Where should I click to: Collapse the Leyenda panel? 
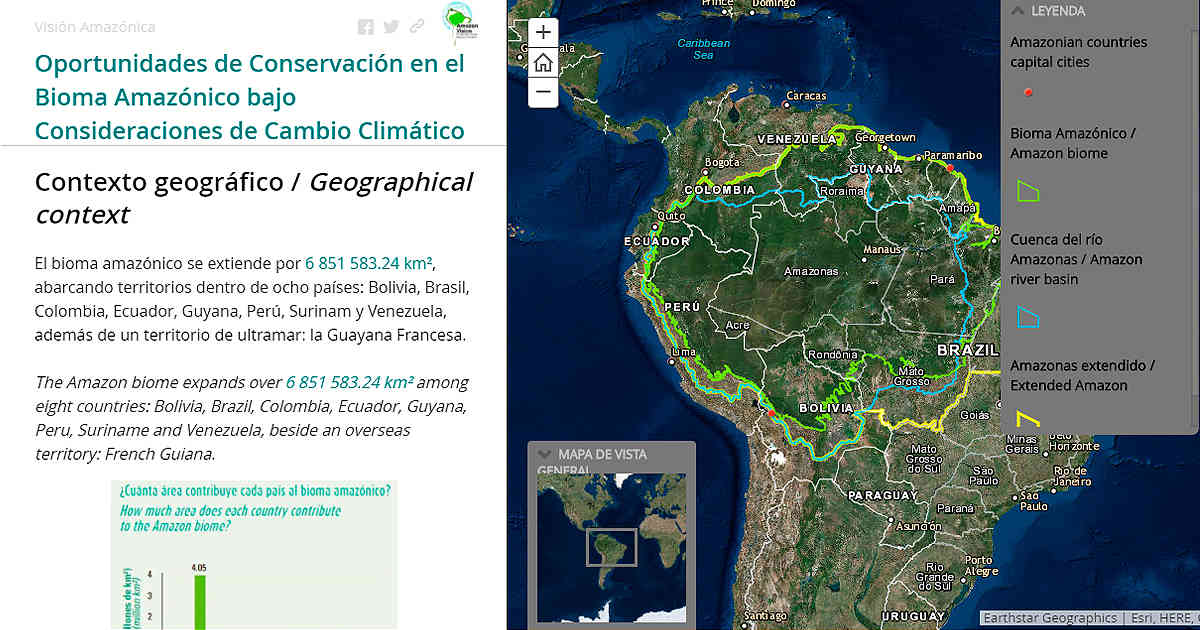tap(1018, 11)
